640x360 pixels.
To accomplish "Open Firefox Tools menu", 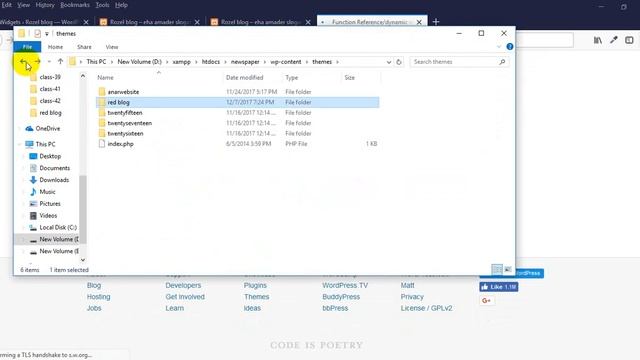I will tap(102, 5).
